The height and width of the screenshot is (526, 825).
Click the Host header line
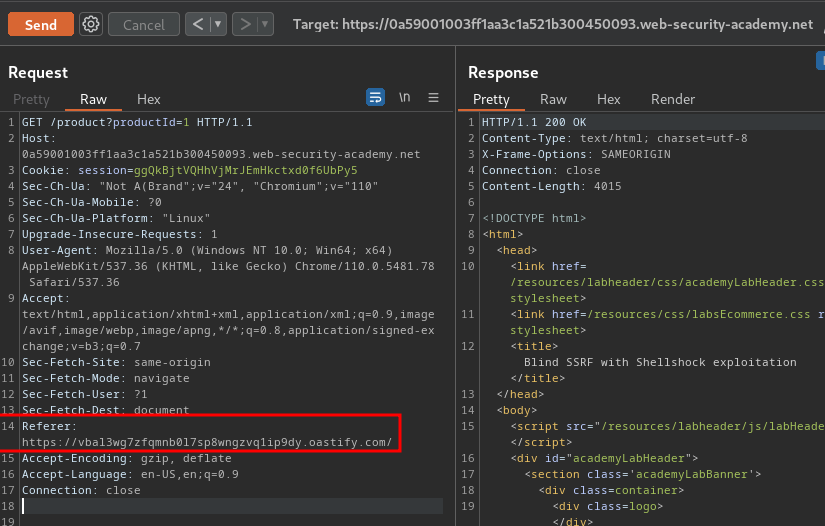click(221, 147)
